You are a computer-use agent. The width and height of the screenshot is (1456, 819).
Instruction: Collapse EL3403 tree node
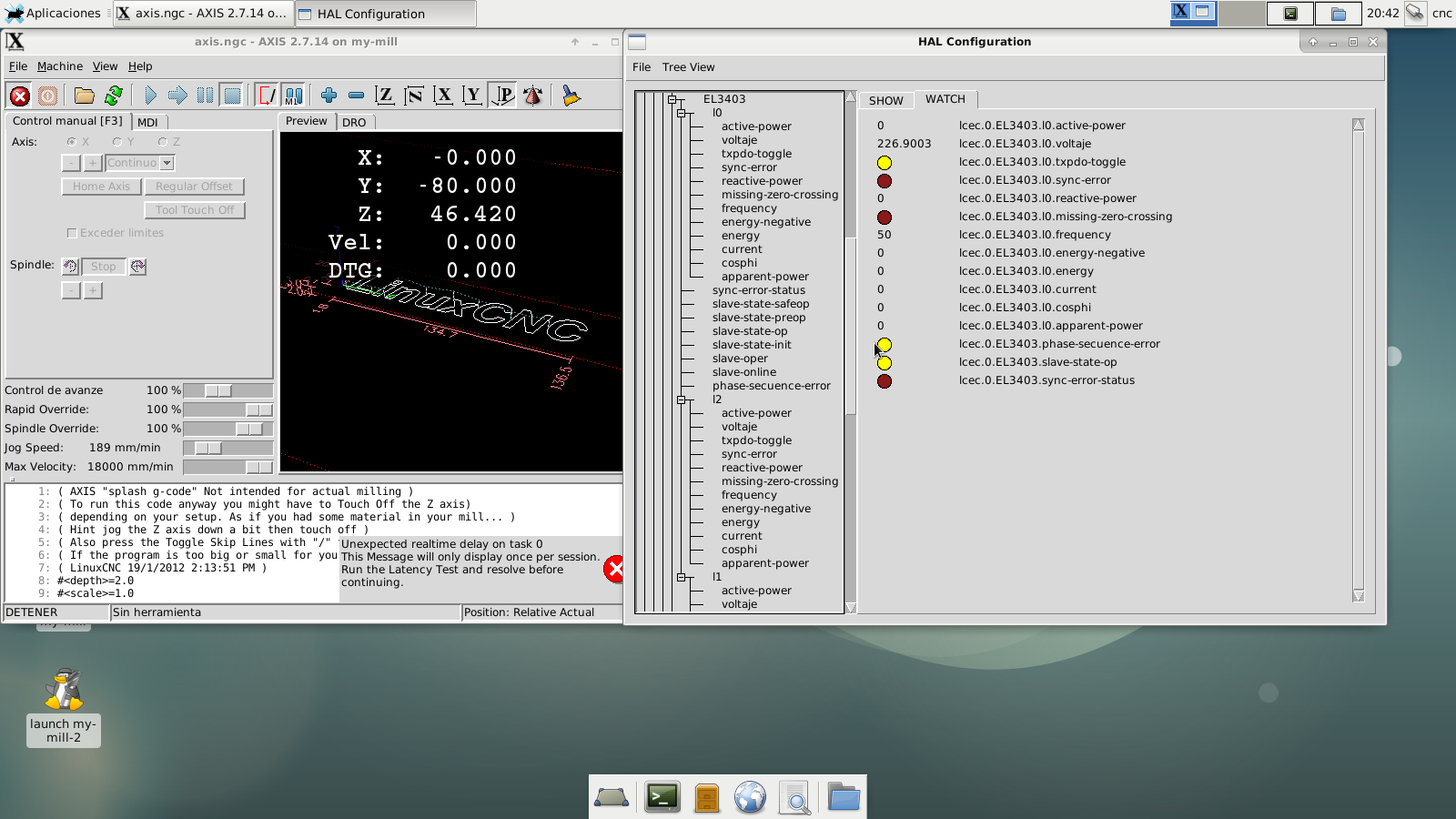[672, 99]
